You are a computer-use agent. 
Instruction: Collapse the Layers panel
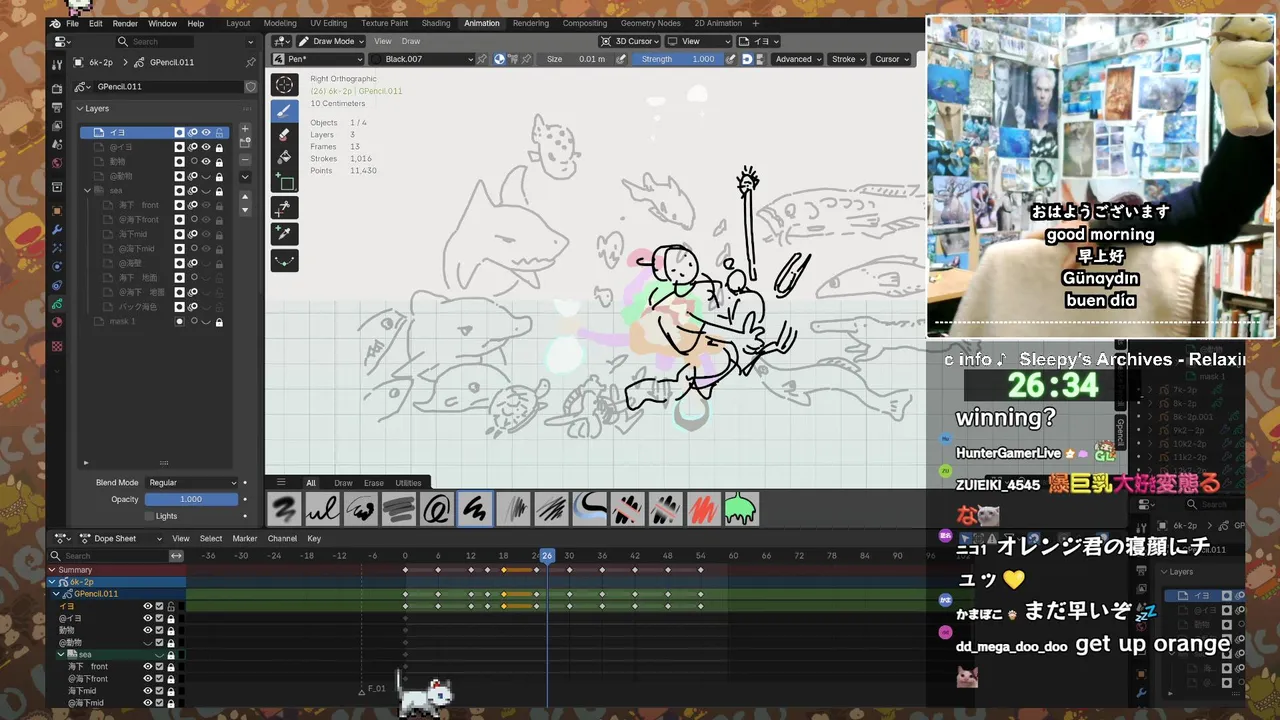click(80, 108)
